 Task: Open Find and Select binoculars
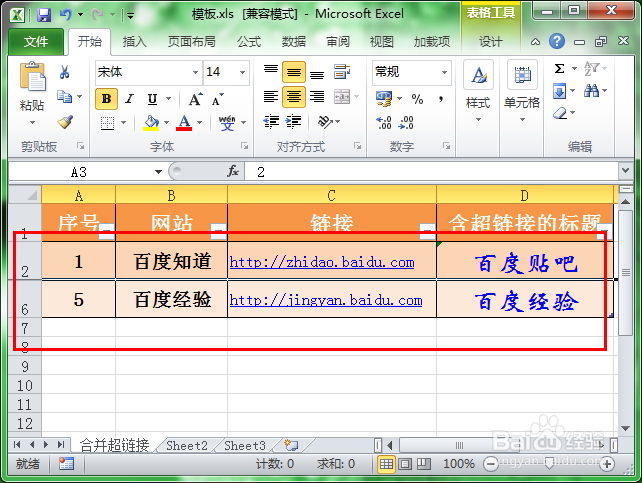click(x=591, y=90)
